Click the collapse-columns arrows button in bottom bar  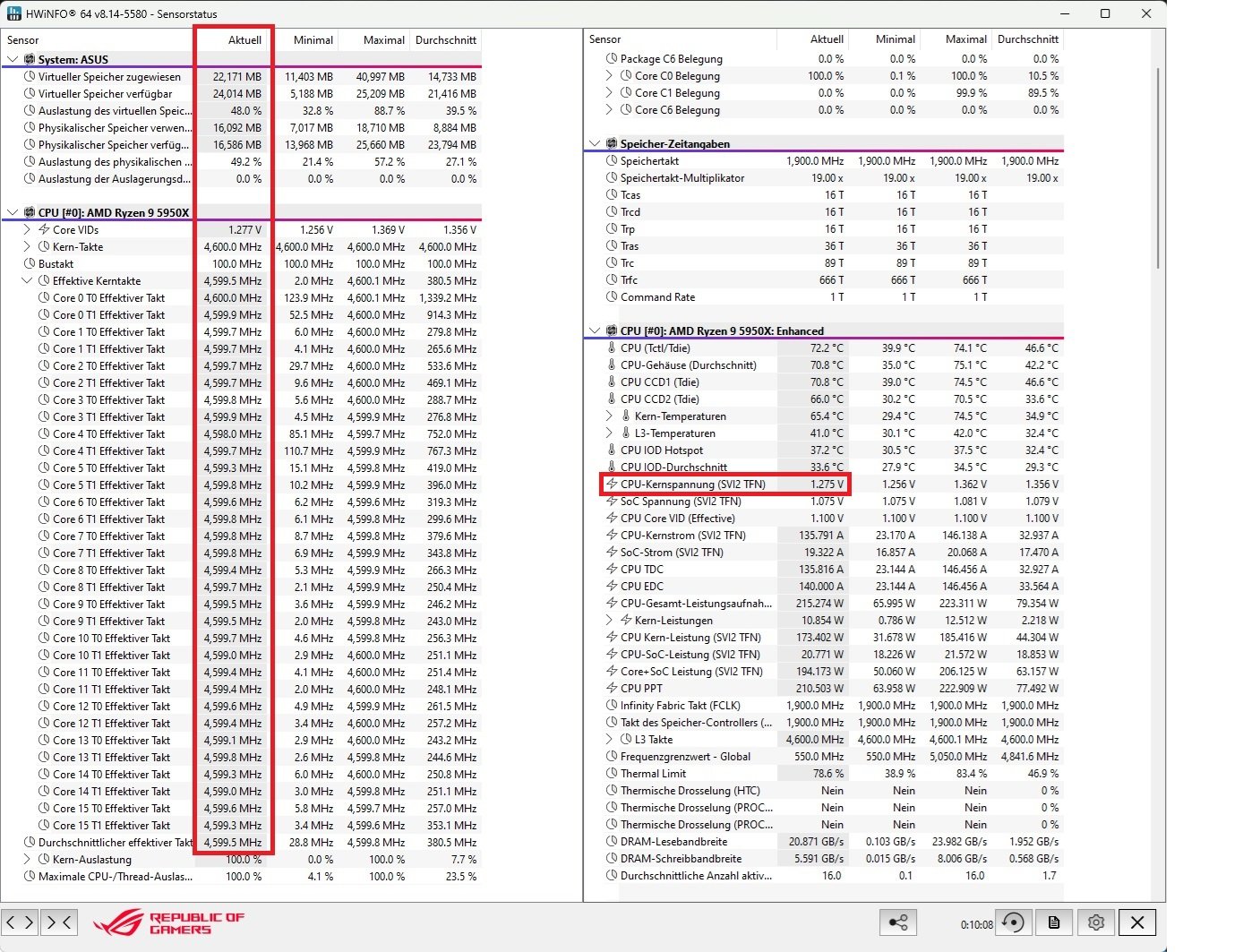coord(59,922)
